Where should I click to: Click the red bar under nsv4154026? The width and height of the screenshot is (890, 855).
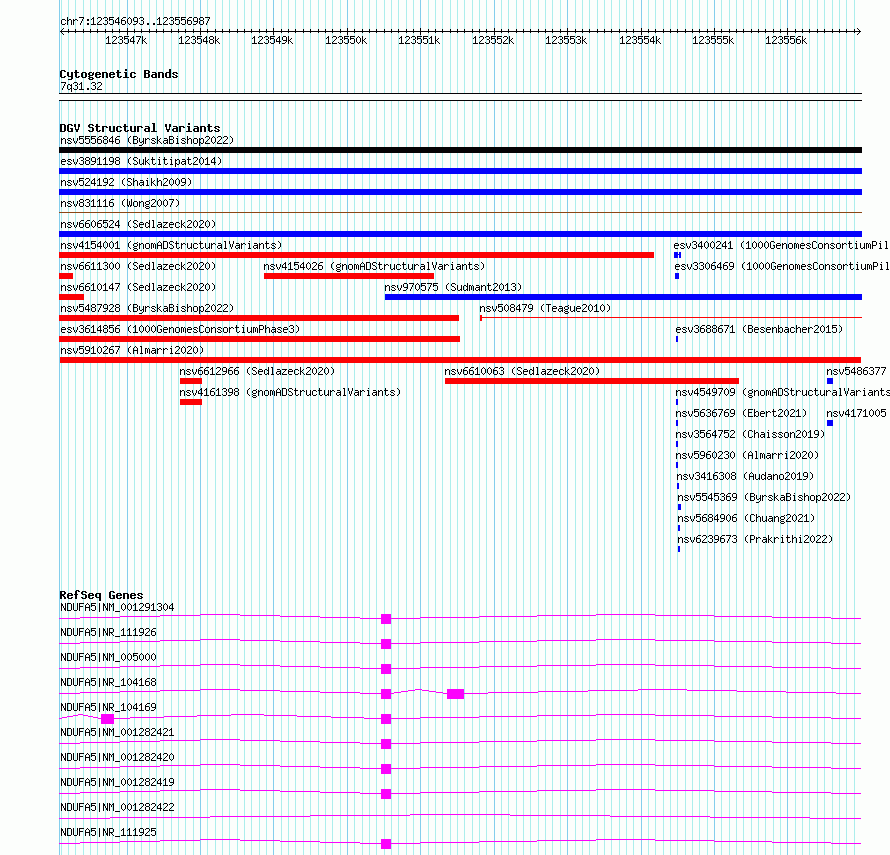coord(349,276)
